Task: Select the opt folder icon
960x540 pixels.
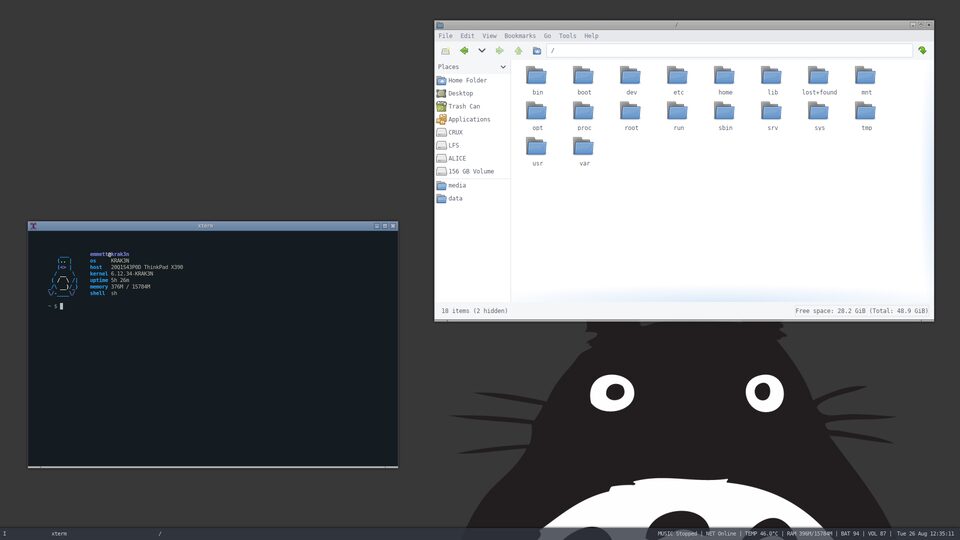Action: pyautogui.click(x=536, y=111)
